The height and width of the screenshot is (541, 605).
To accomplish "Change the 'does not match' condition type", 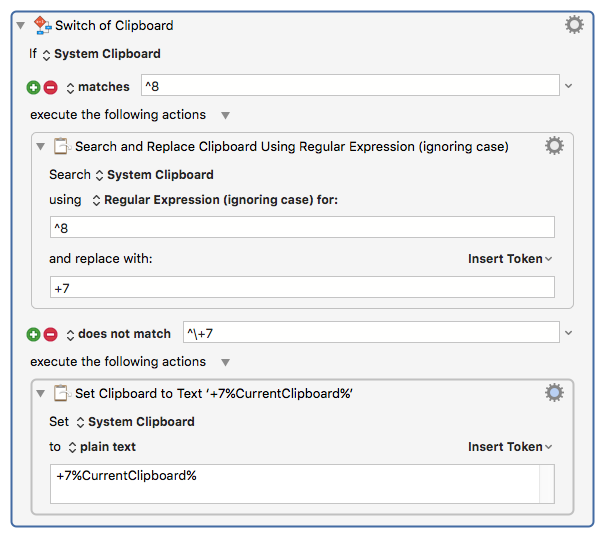I will (x=118, y=334).
